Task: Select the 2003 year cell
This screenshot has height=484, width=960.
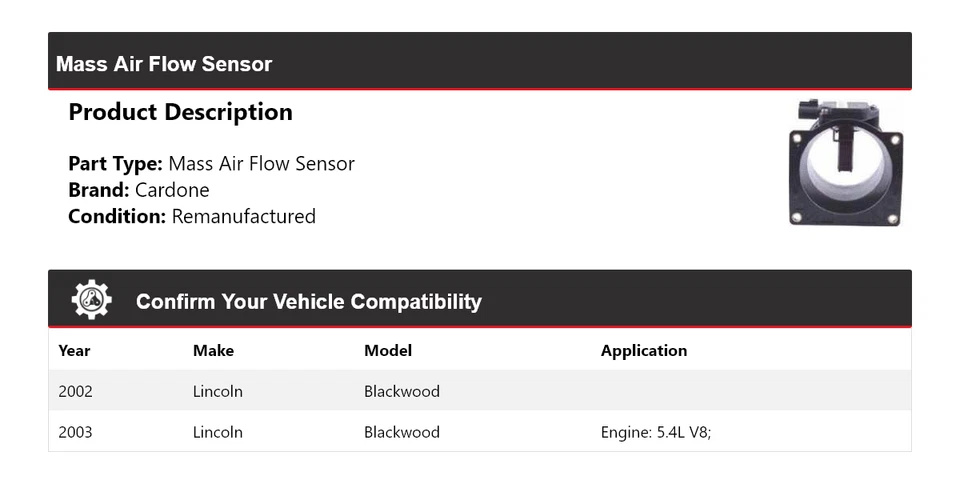Action: pos(75,432)
